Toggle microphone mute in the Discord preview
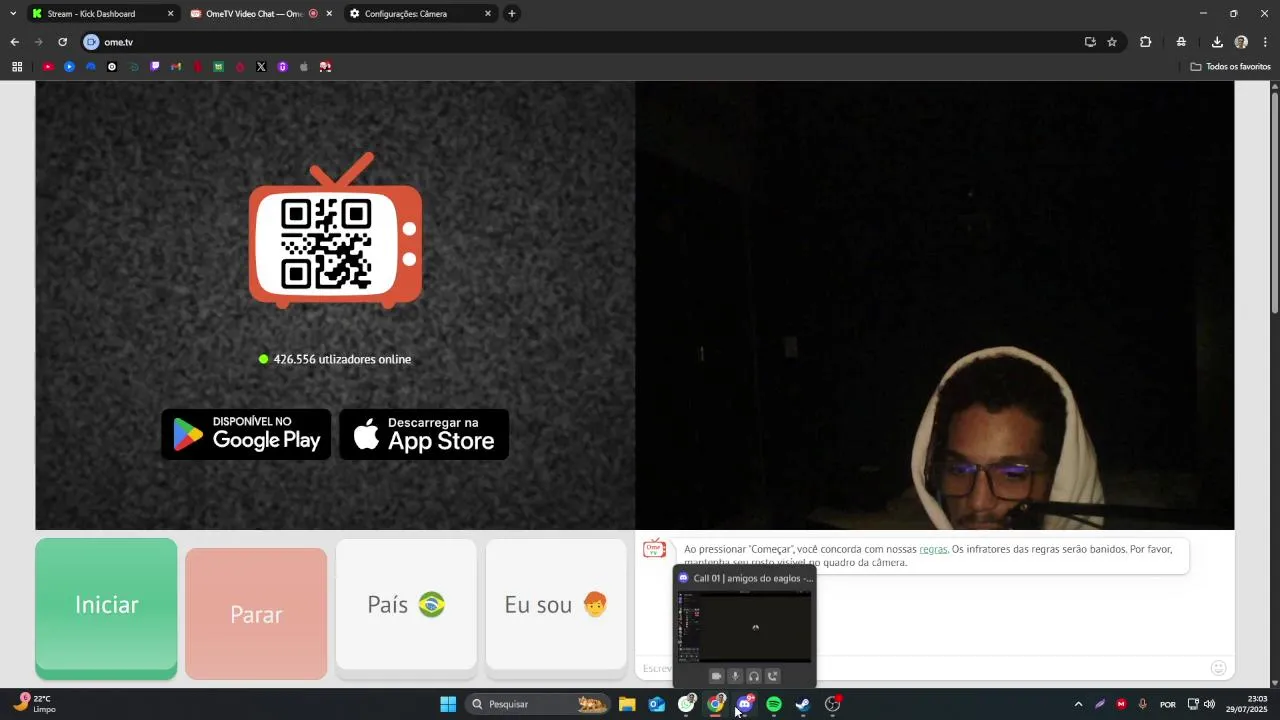The image size is (1280, 720). point(735,676)
